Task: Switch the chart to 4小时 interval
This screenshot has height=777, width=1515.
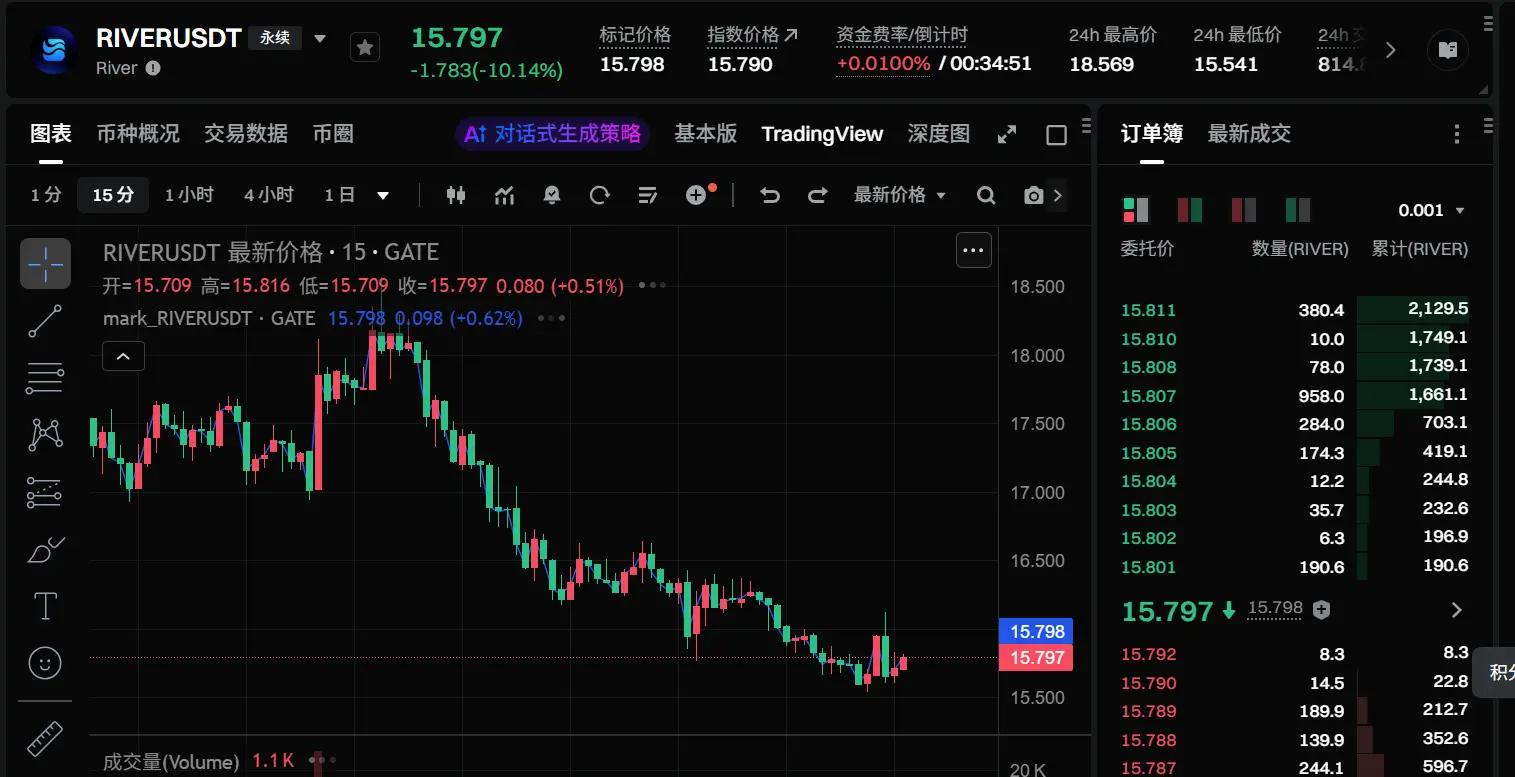Action: click(x=269, y=195)
